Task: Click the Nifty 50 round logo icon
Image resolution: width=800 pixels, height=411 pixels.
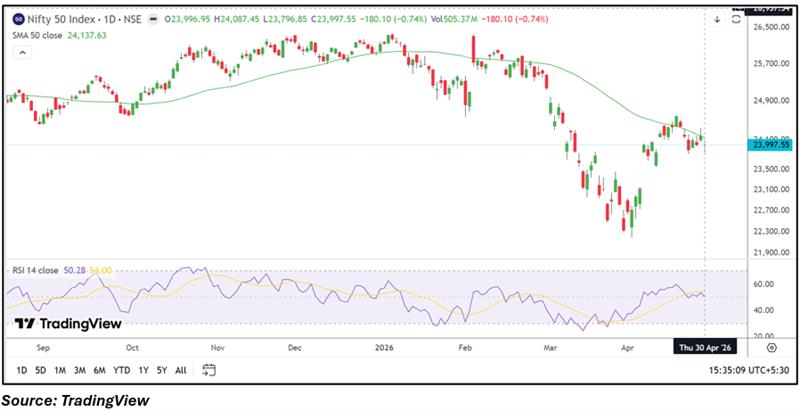Action: pos(19,19)
